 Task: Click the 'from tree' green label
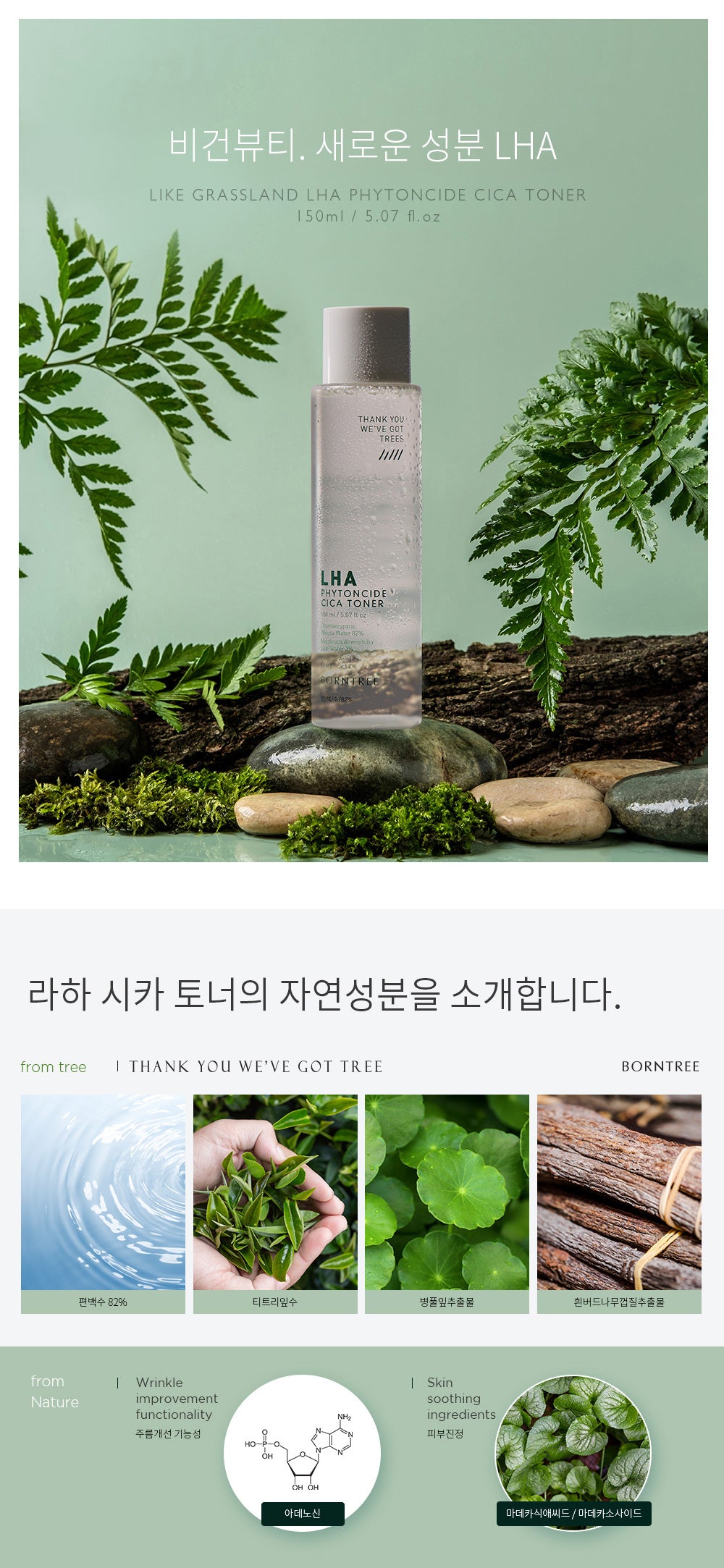coord(54,1067)
